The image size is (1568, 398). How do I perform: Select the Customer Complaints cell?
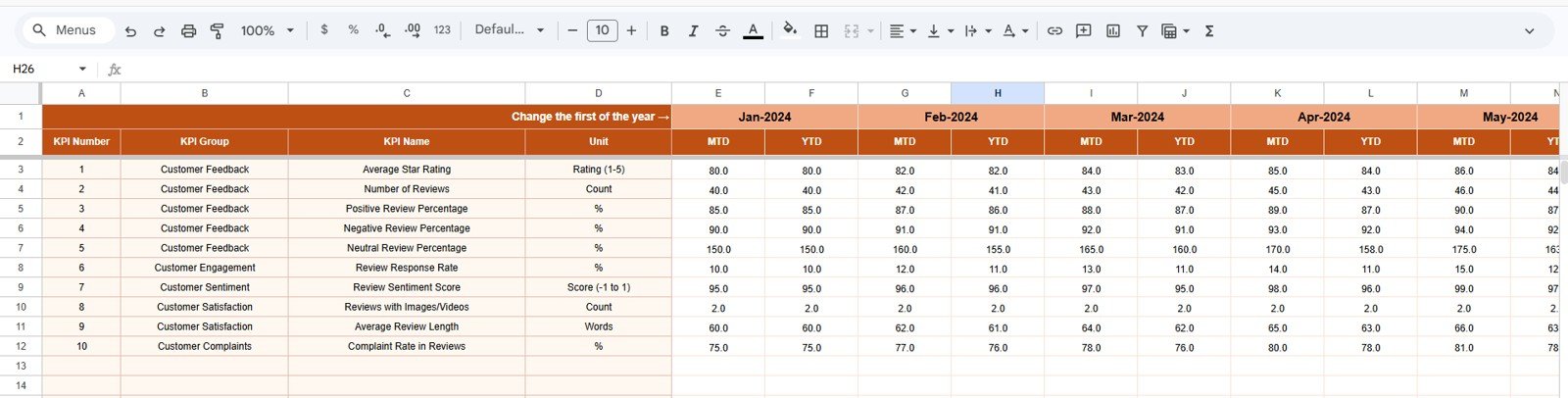click(205, 346)
